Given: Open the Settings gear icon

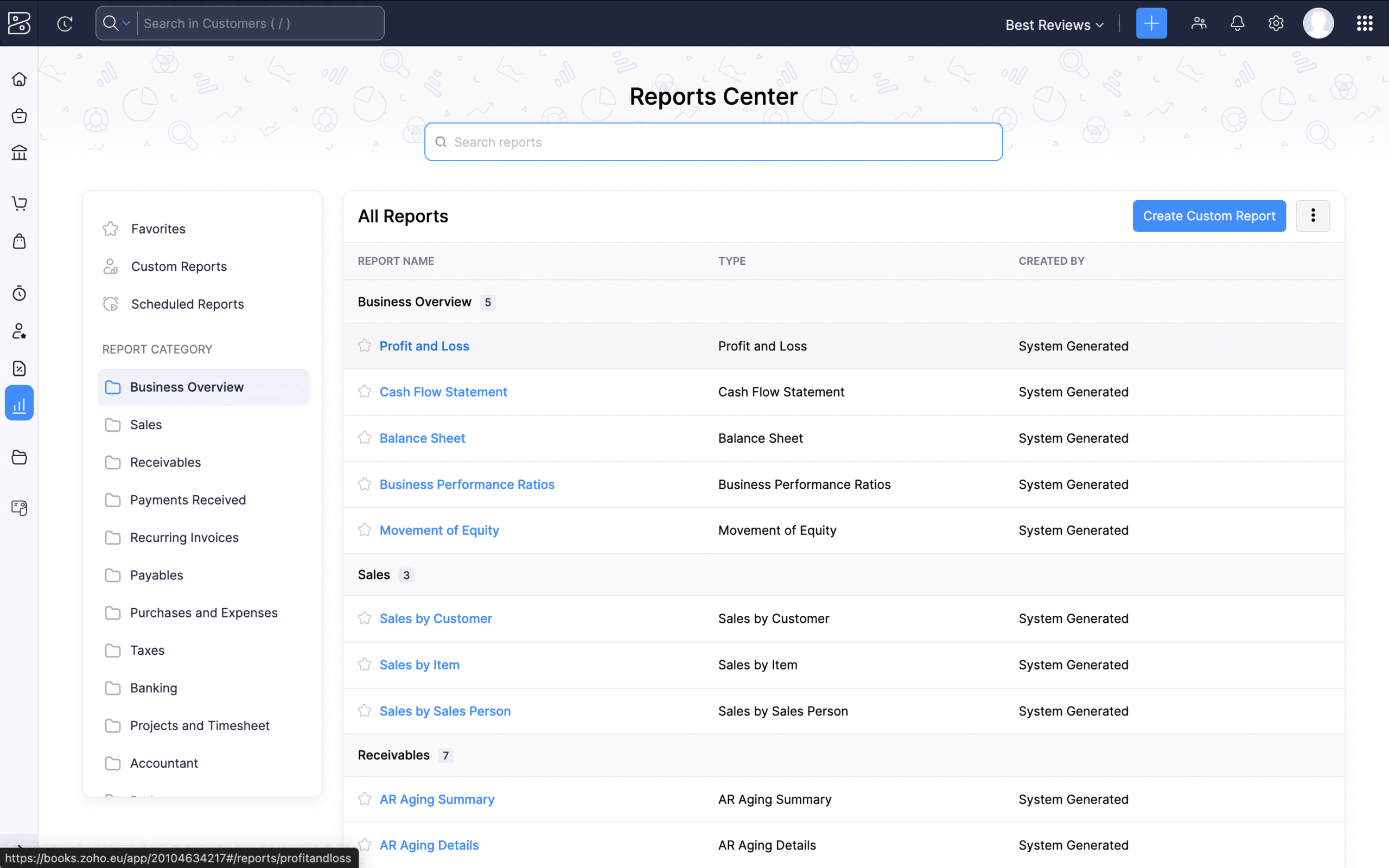Looking at the screenshot, I should click(1276, 23).
